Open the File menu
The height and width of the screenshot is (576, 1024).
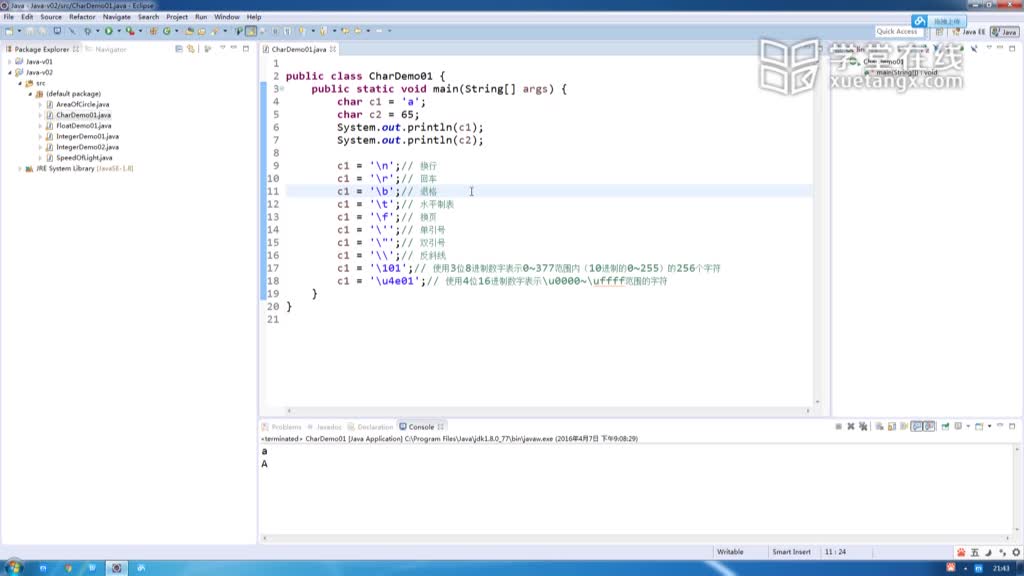8,17
